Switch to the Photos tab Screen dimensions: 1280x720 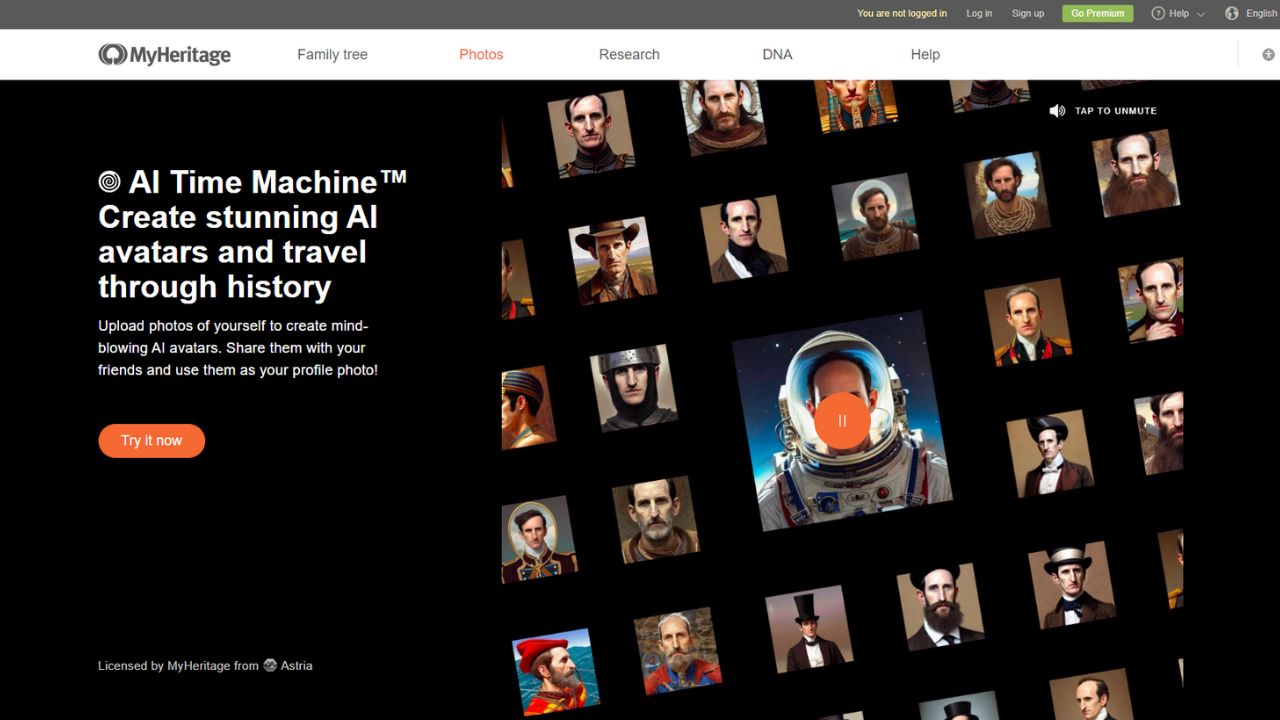point(481,54)
